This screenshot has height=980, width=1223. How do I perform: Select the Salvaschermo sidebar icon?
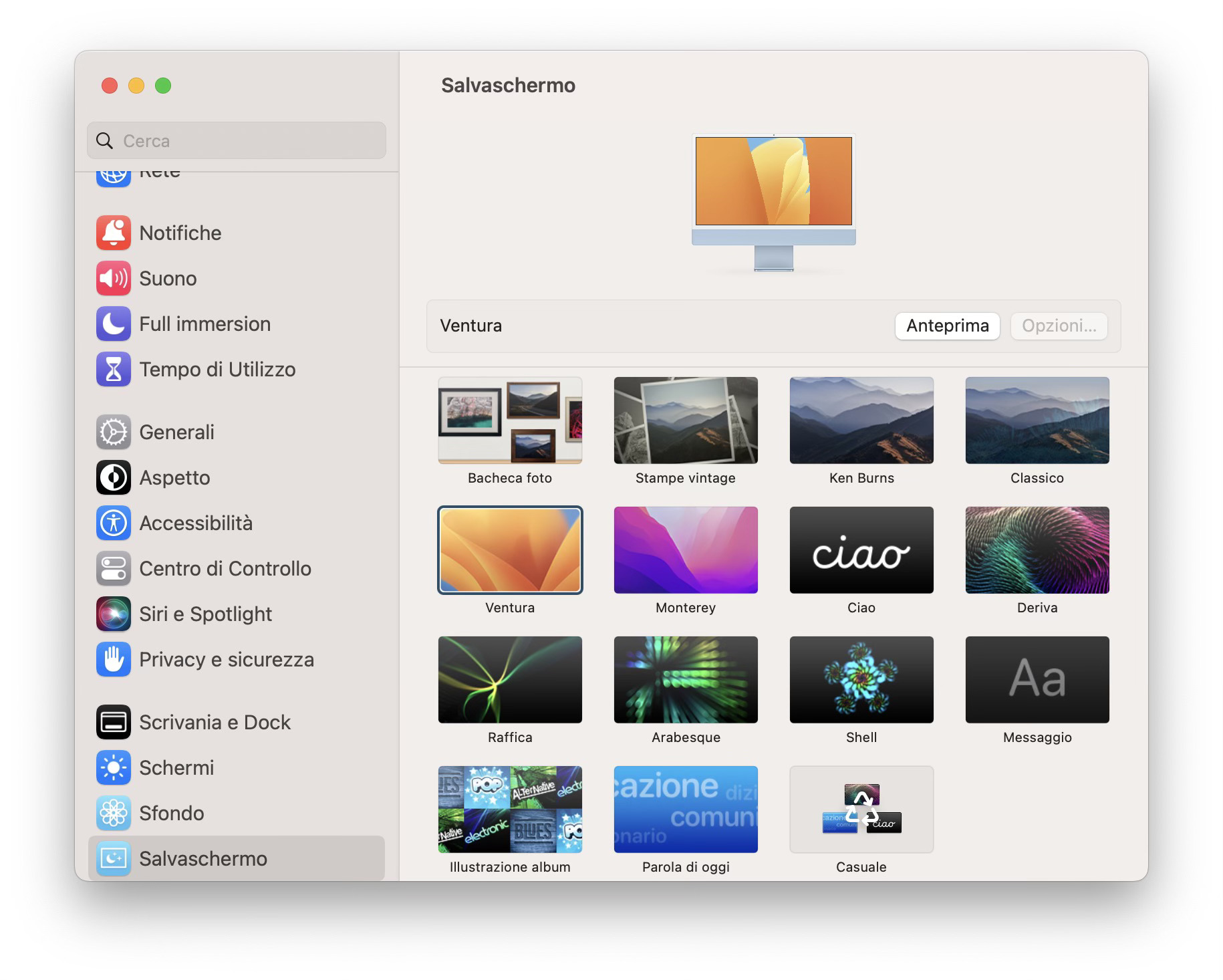(114, 859)
